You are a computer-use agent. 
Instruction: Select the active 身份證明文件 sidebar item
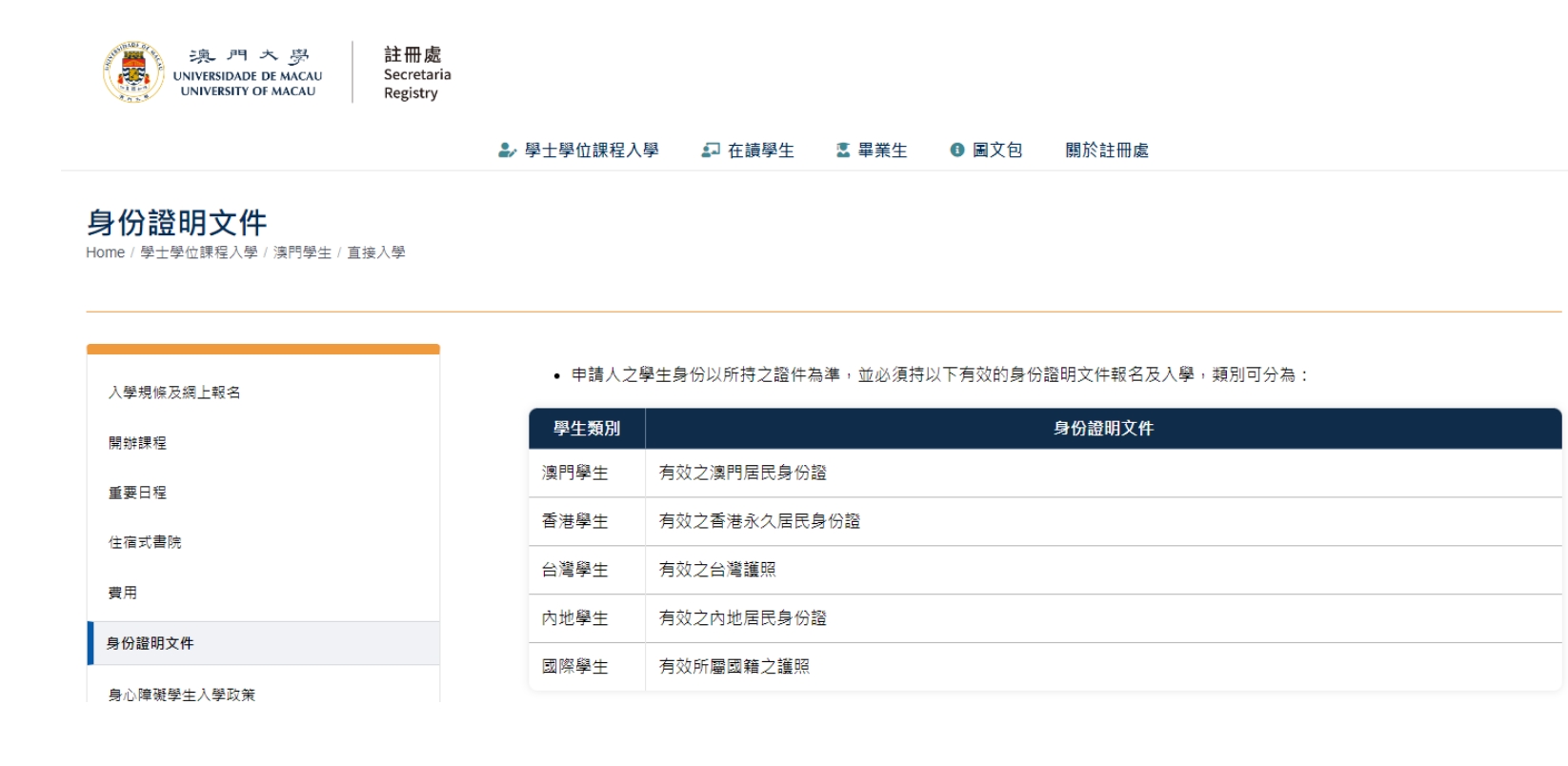(263, 643)
